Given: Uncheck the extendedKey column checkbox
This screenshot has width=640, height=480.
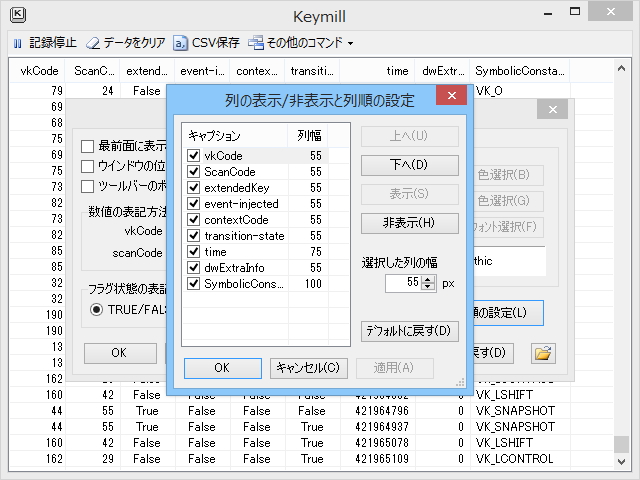Looking at the screenshot, I should click(x=193, y=187).
